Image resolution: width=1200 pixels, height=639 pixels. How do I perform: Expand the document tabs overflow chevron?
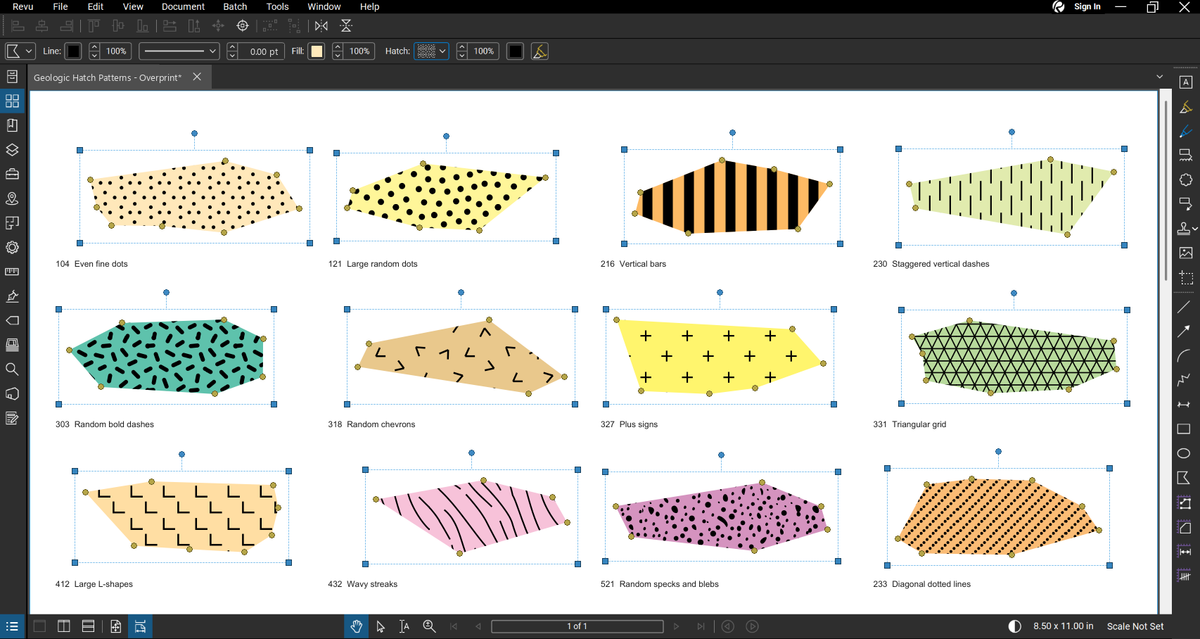coord(1159,77)
